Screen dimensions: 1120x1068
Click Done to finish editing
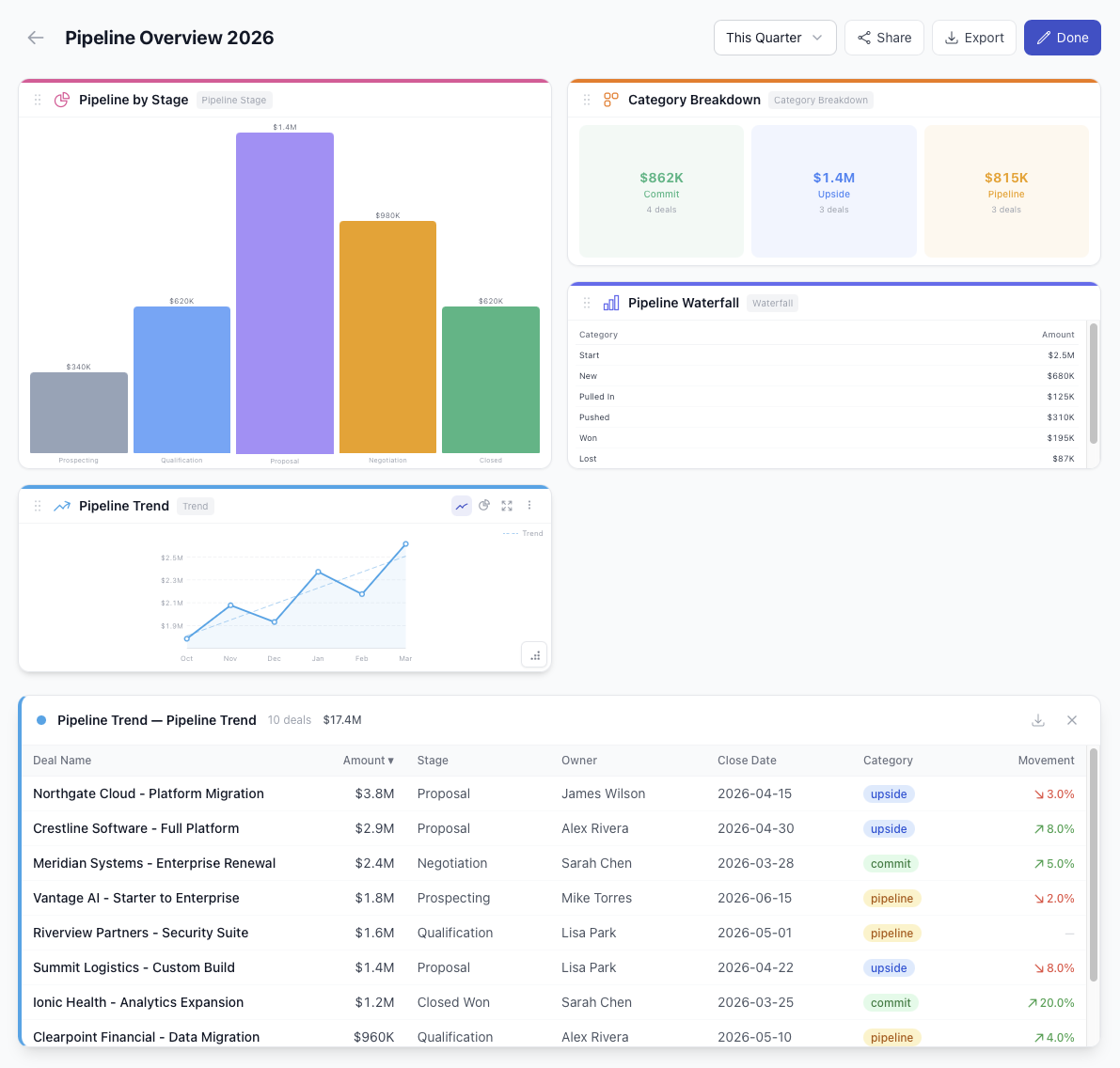tap(1062, 38)
